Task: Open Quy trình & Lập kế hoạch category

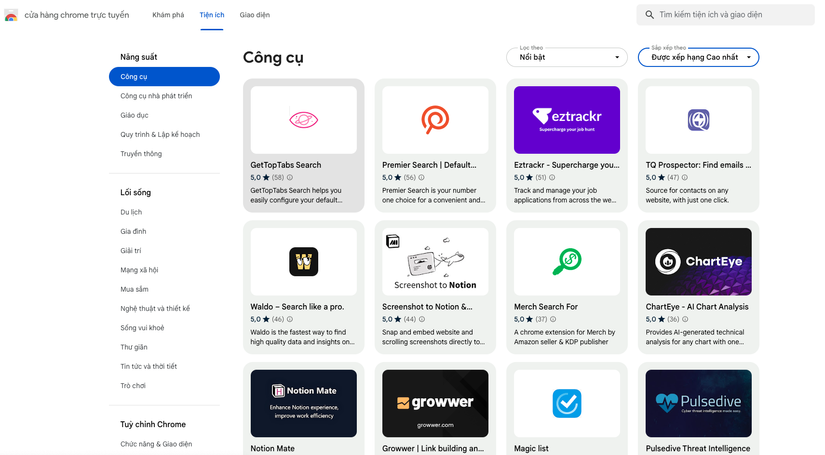Action: tap(160, 135)
